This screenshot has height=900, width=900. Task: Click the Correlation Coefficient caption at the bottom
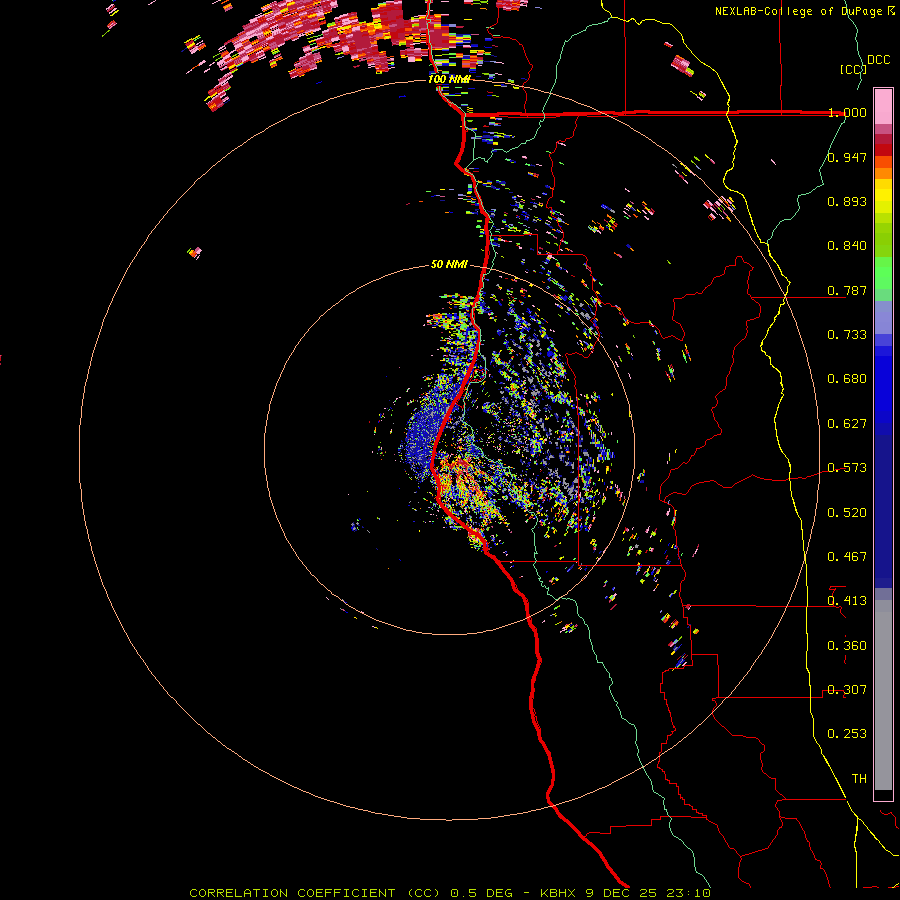pyautogui.click(x=450, y=893)
